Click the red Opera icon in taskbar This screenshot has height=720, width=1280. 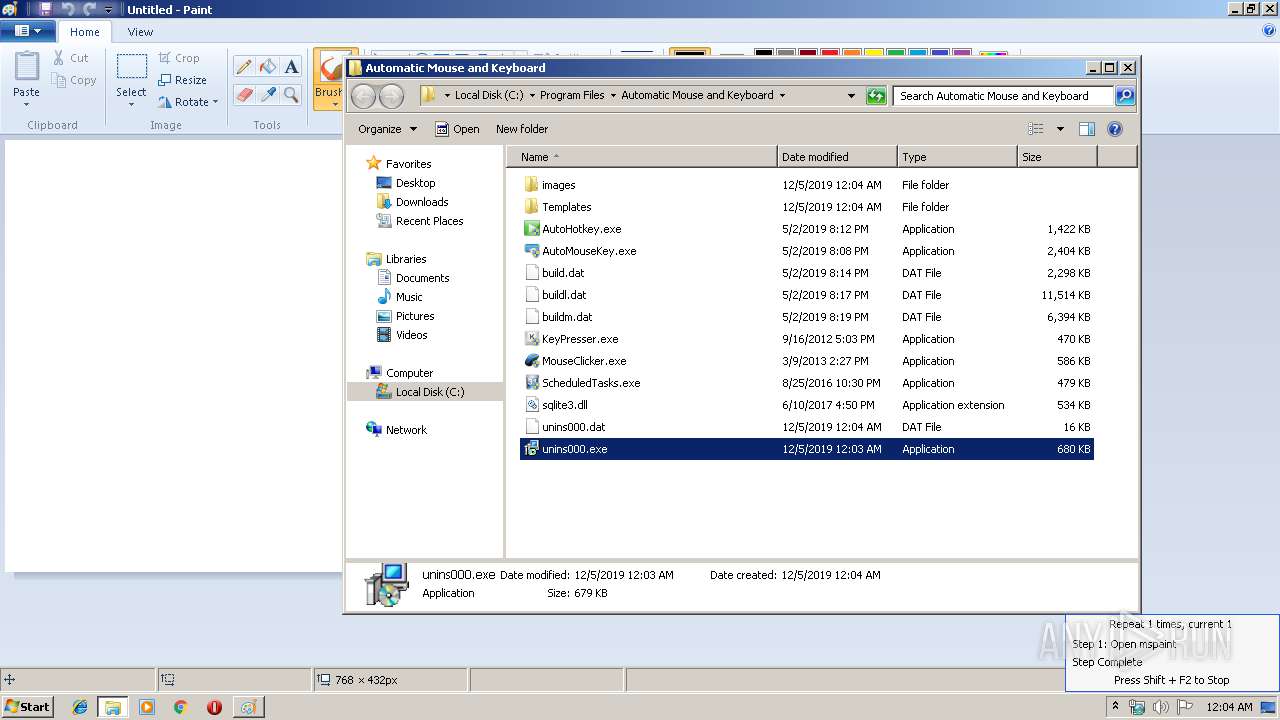214,707
